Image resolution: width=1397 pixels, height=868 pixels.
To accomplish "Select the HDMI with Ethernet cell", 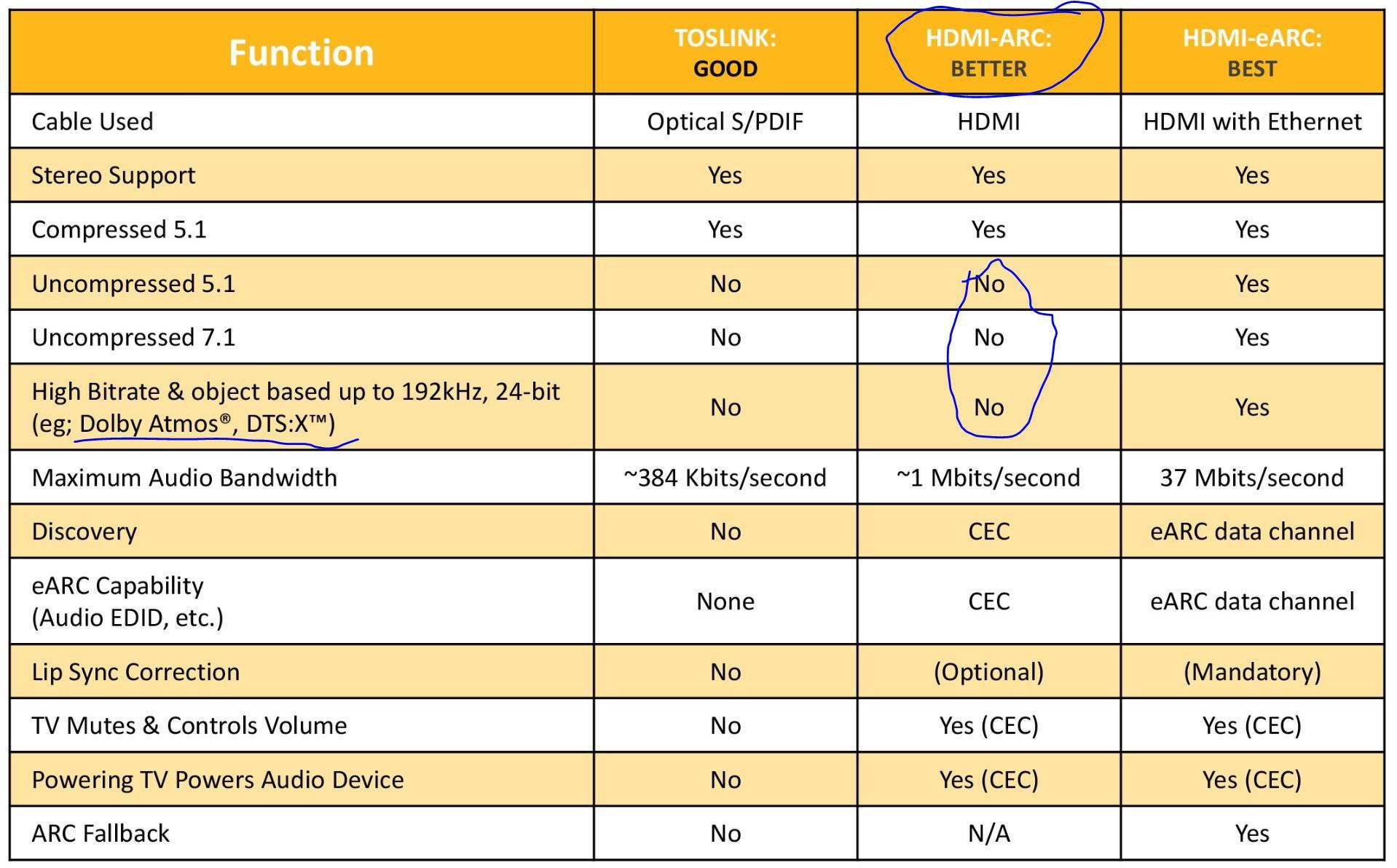I will coord(1252,121).
